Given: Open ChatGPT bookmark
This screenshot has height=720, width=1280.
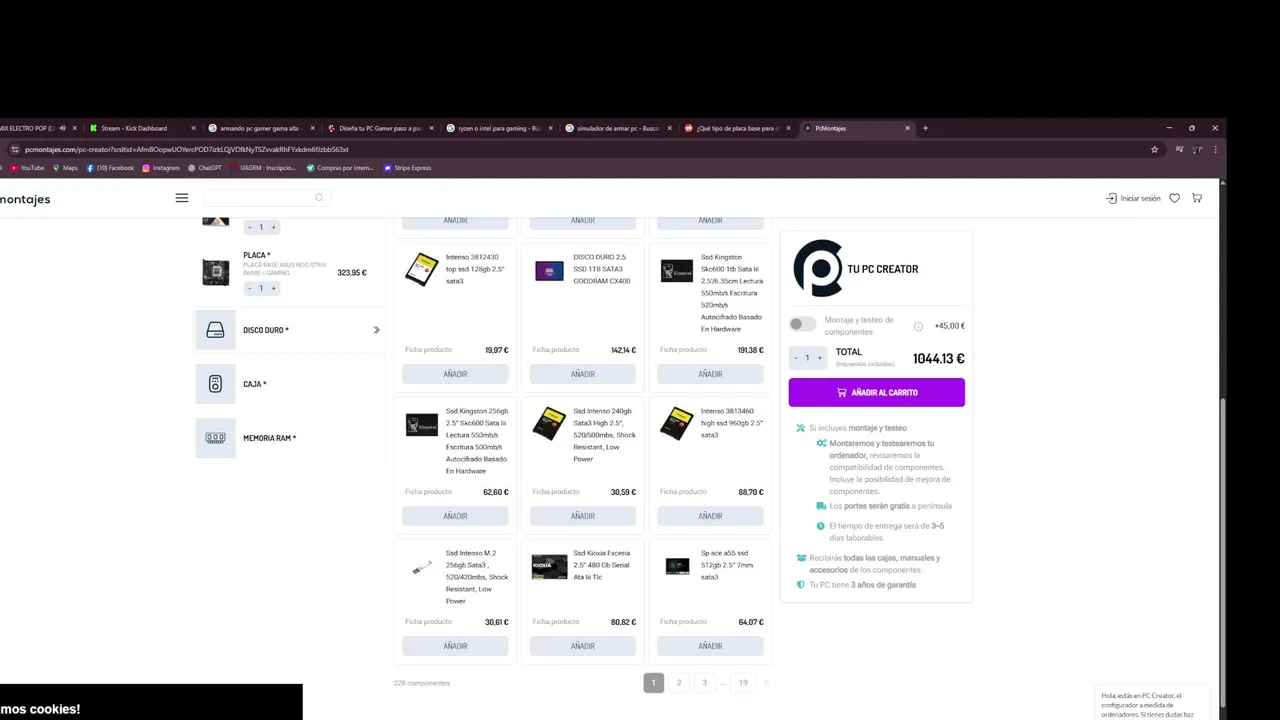Looking at the screenshot, I should pyautogui.click(x=205, y=168).
